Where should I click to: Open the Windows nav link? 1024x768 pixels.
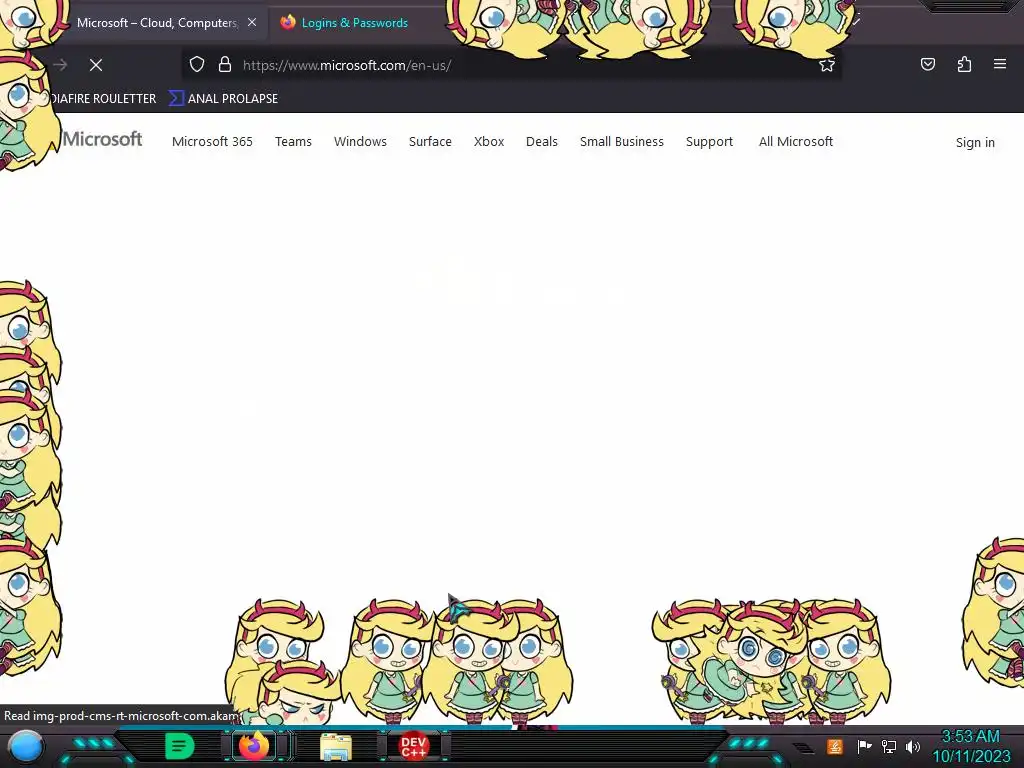[360, 142]
